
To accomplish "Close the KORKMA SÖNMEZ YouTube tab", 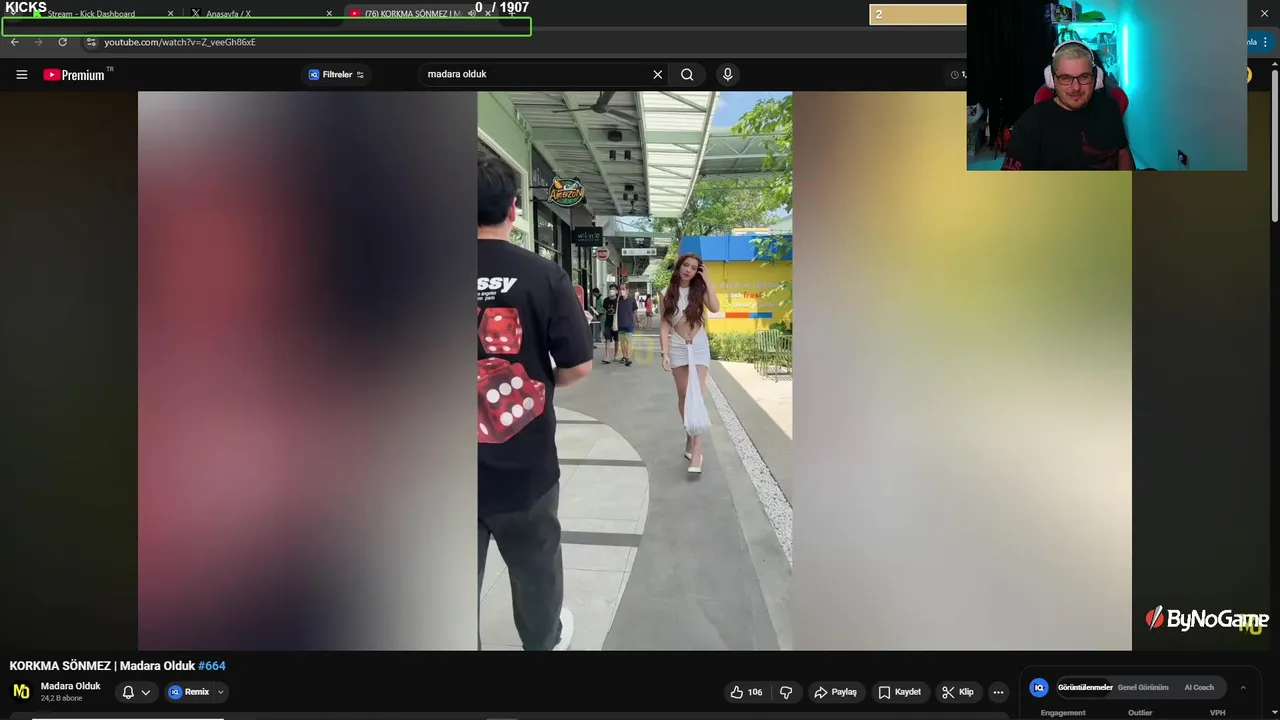I will pyautogui.click(x=488, y=14).
